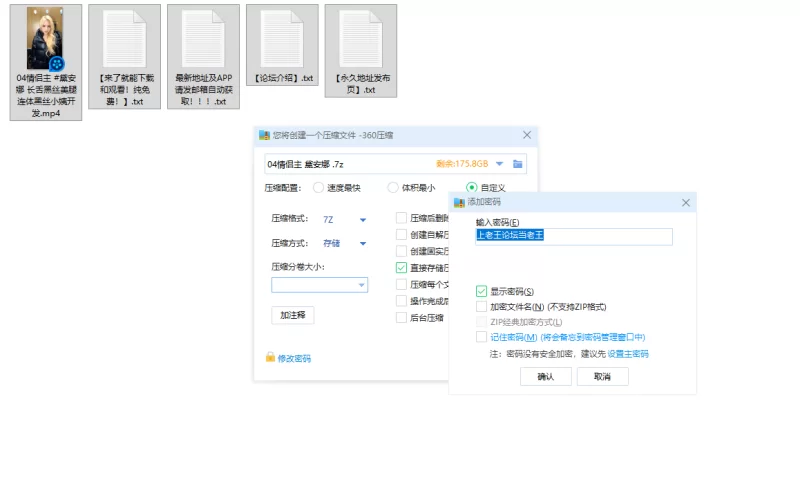The width and height of the screenshot is (800, 491).
Task: Select the 最新地址及APP text file icon
Action: click(203, 38)
